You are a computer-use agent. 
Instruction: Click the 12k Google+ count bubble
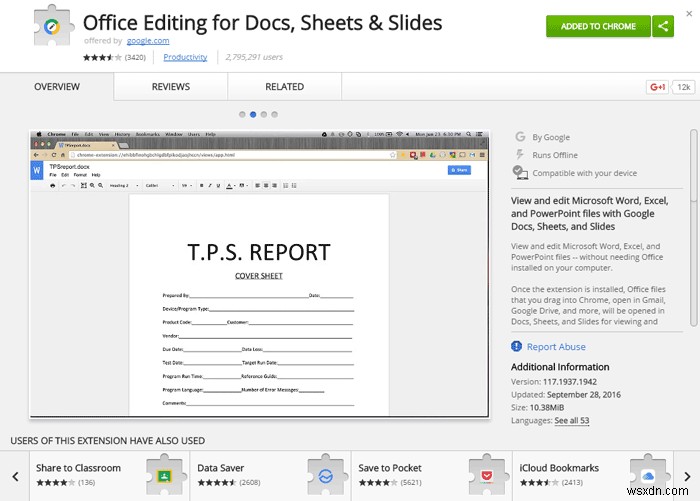(x=683, y=87)
